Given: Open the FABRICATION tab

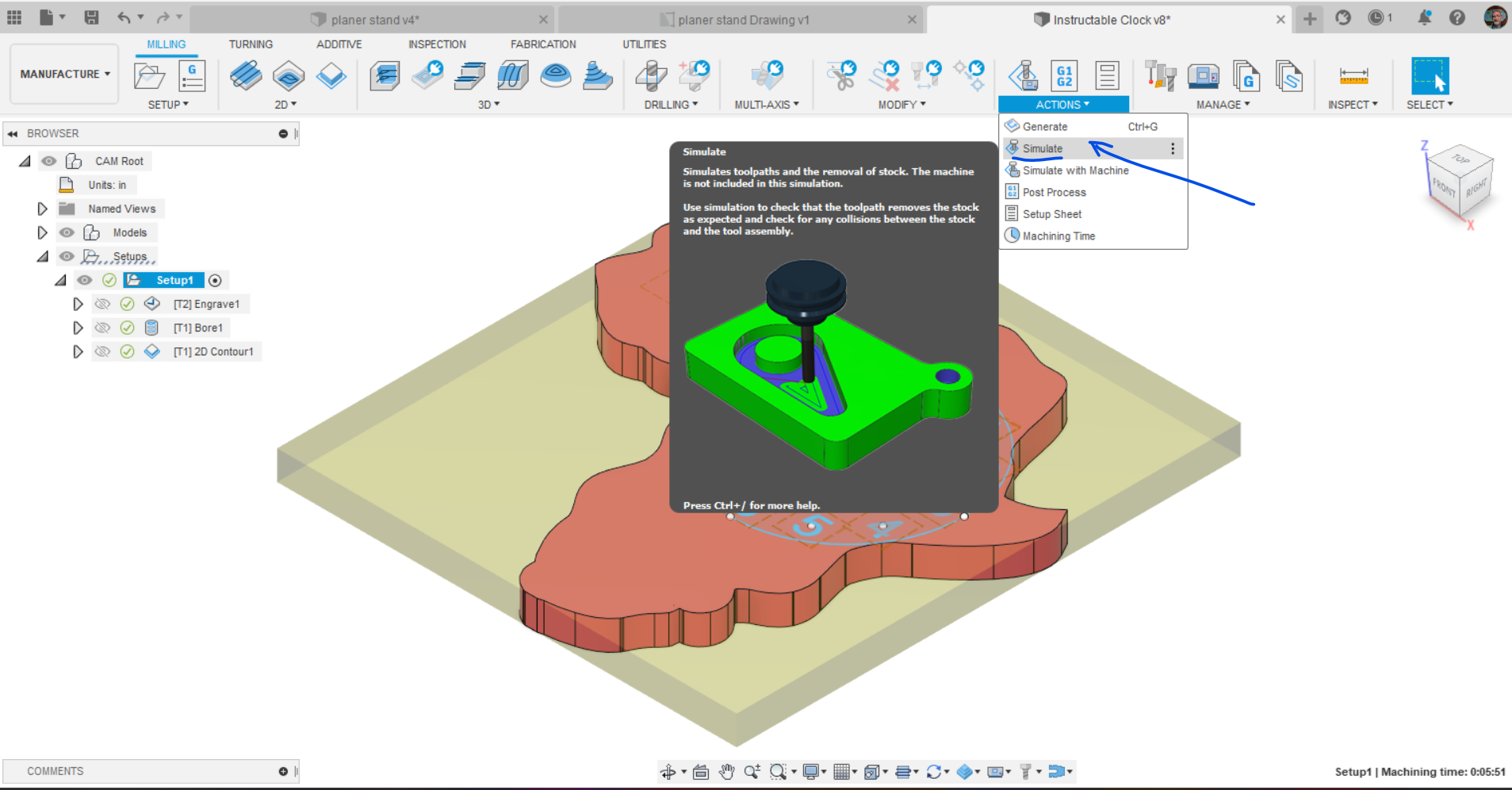Looking at the screenshot, I should pyautogui.click(x=543, y=44).
